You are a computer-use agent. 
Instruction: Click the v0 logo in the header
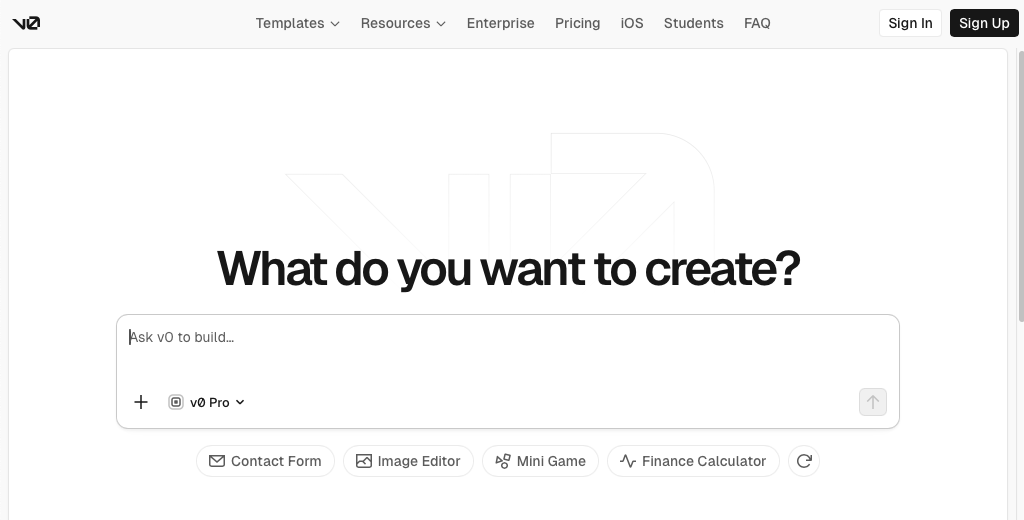click(26, 23)
